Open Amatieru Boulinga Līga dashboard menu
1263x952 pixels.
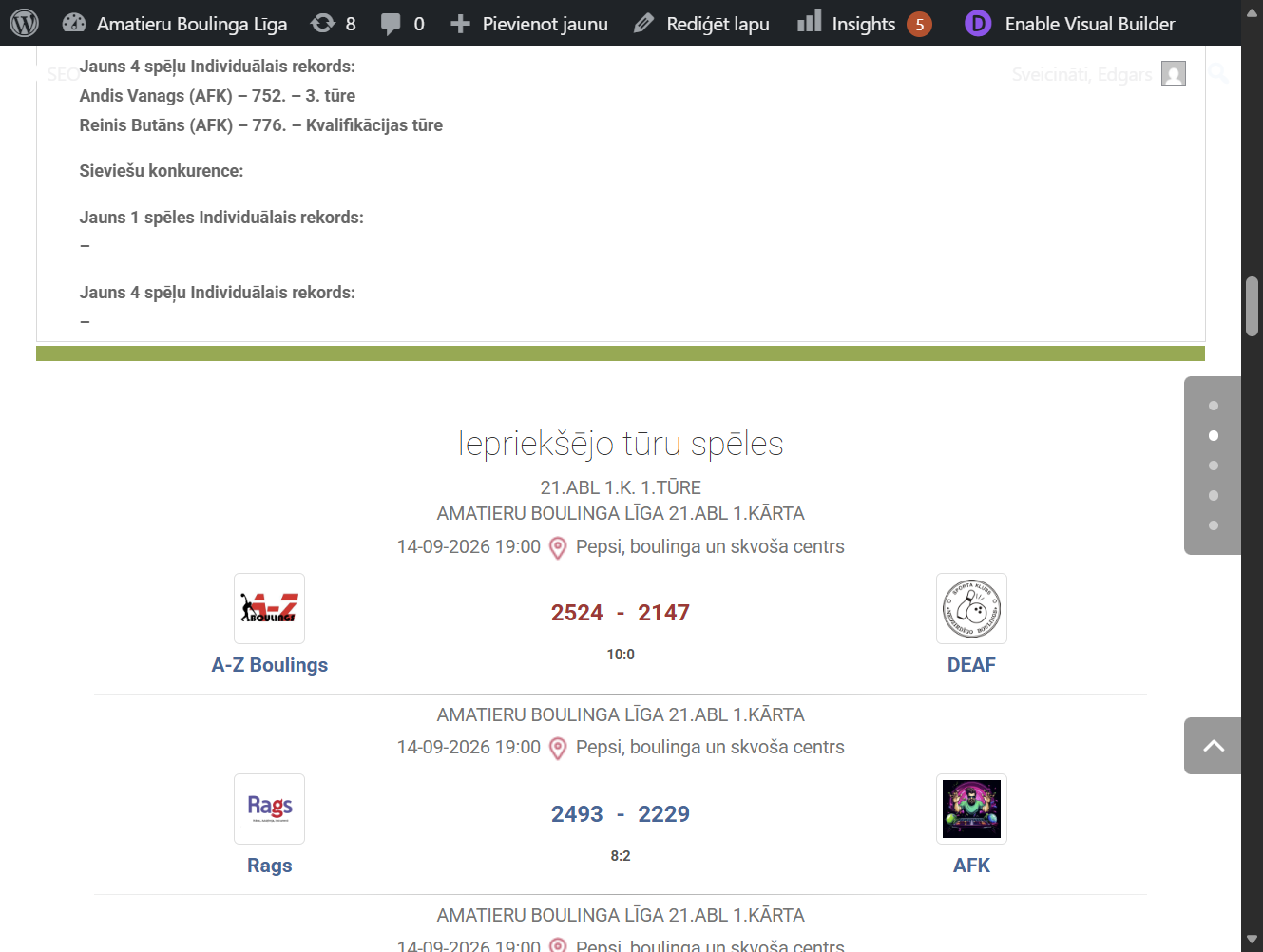point(175,23)
